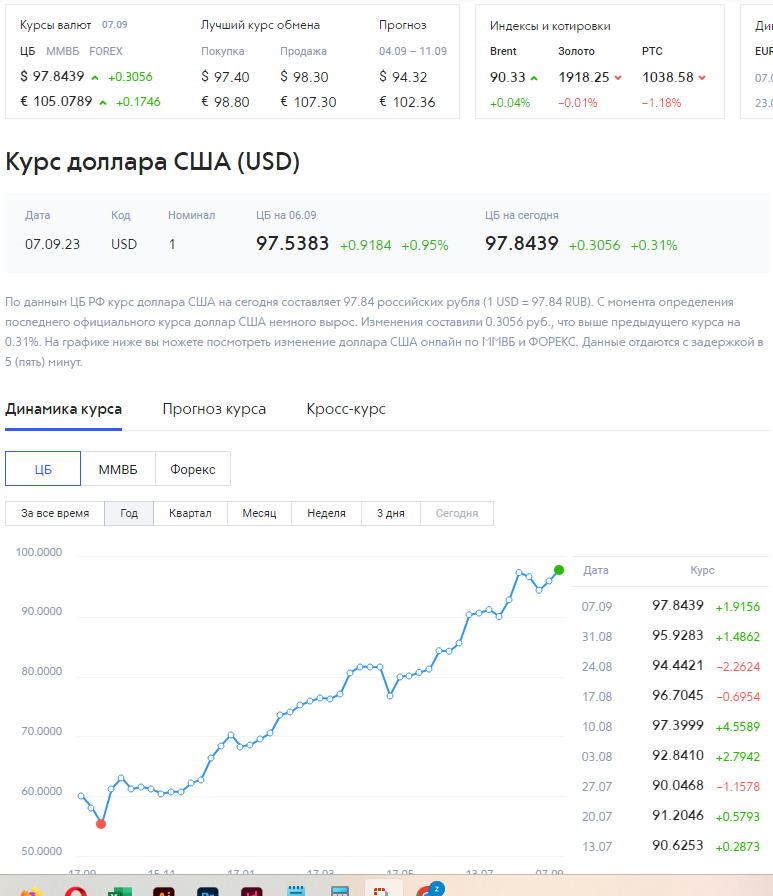773x896 pixels.
Task: Click green up arrow beside euro rate 105.0789
Action: point(103,102)
